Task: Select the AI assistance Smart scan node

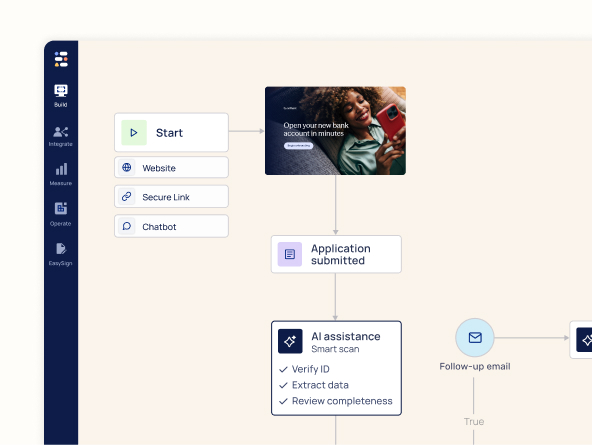Action: tap(336, 368)
